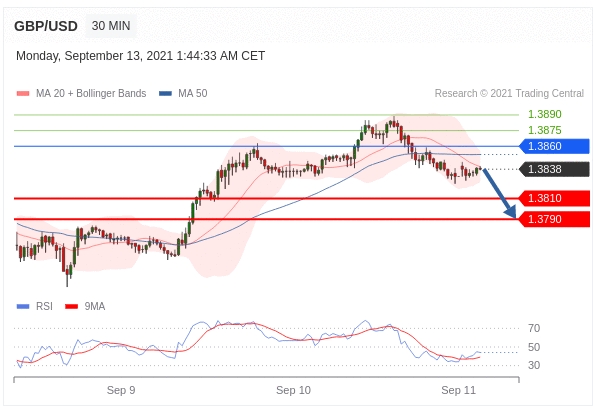Click the Sep 11 date axis label
This screenshot has width=593, height=409.
459,390
